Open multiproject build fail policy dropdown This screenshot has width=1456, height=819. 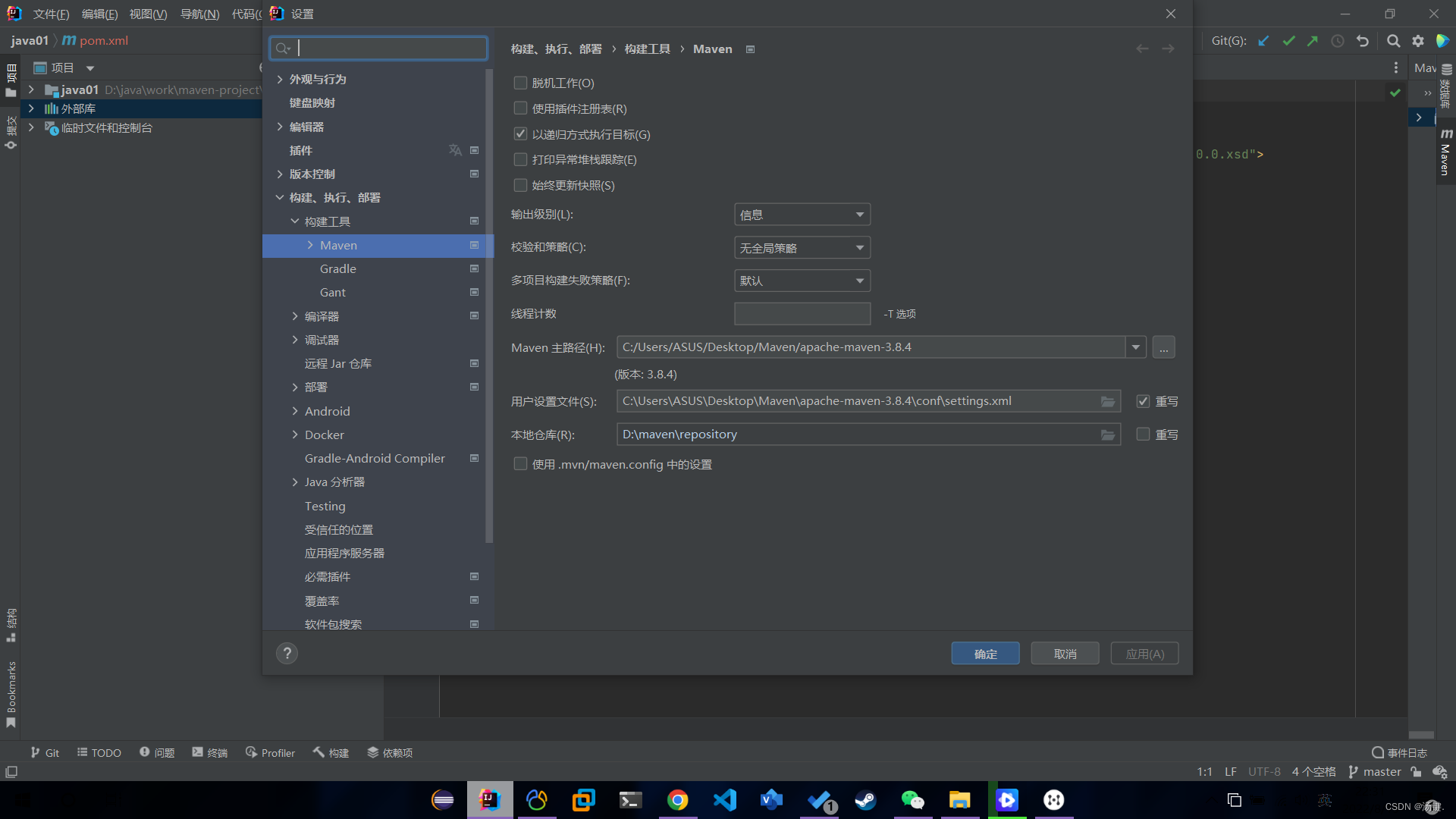click(802, 281)
